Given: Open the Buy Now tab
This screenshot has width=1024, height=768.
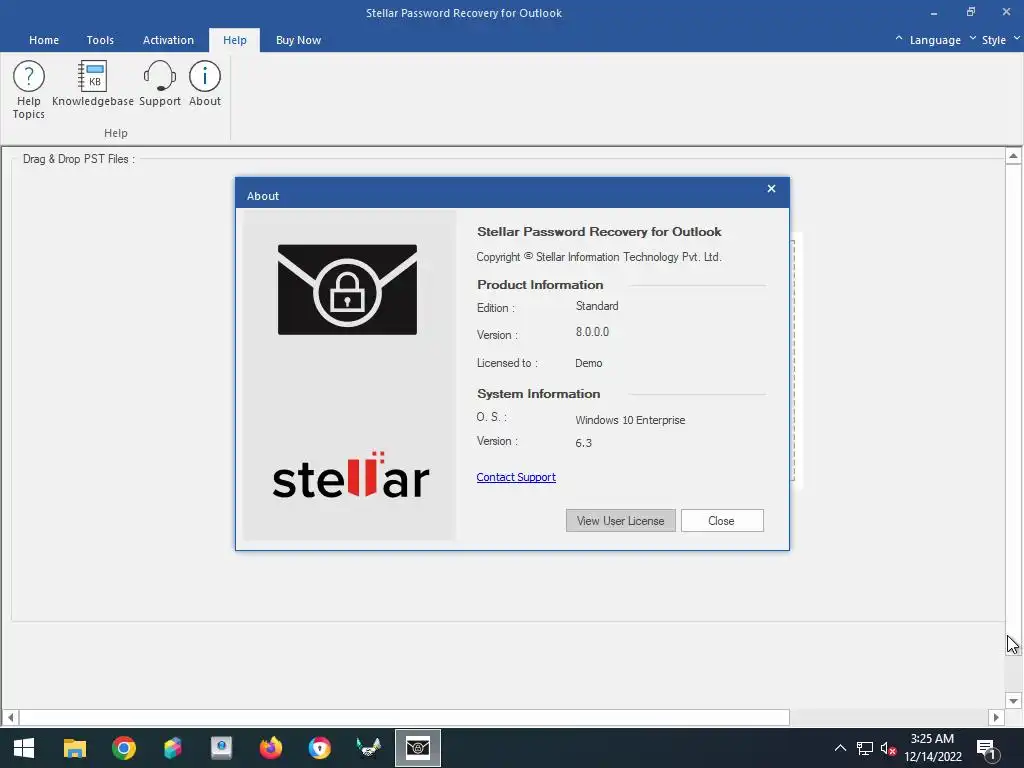Looking at the screenshot, I should tap(298, 40).
